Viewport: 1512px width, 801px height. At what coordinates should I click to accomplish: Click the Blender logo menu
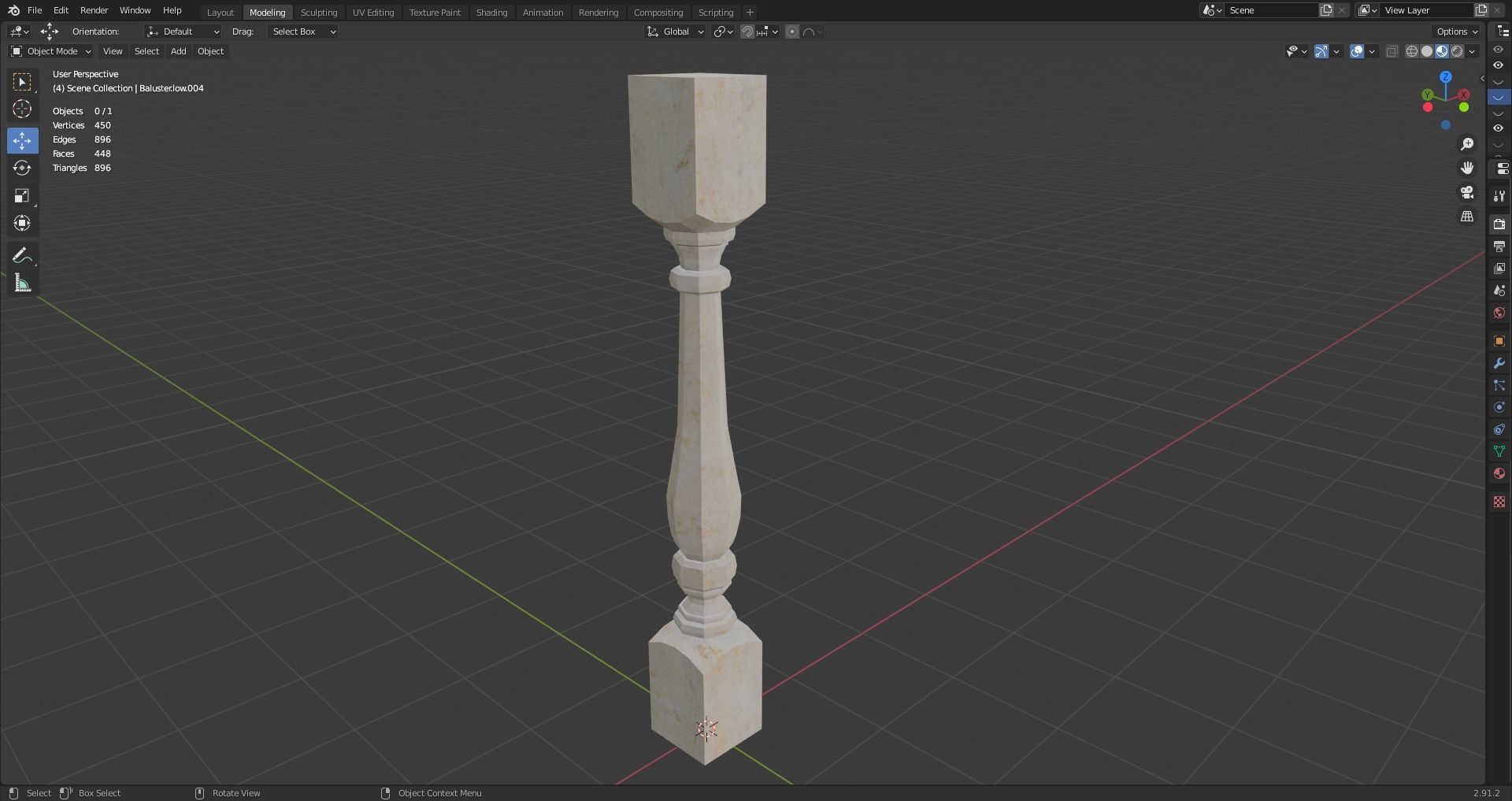[13, 10]
